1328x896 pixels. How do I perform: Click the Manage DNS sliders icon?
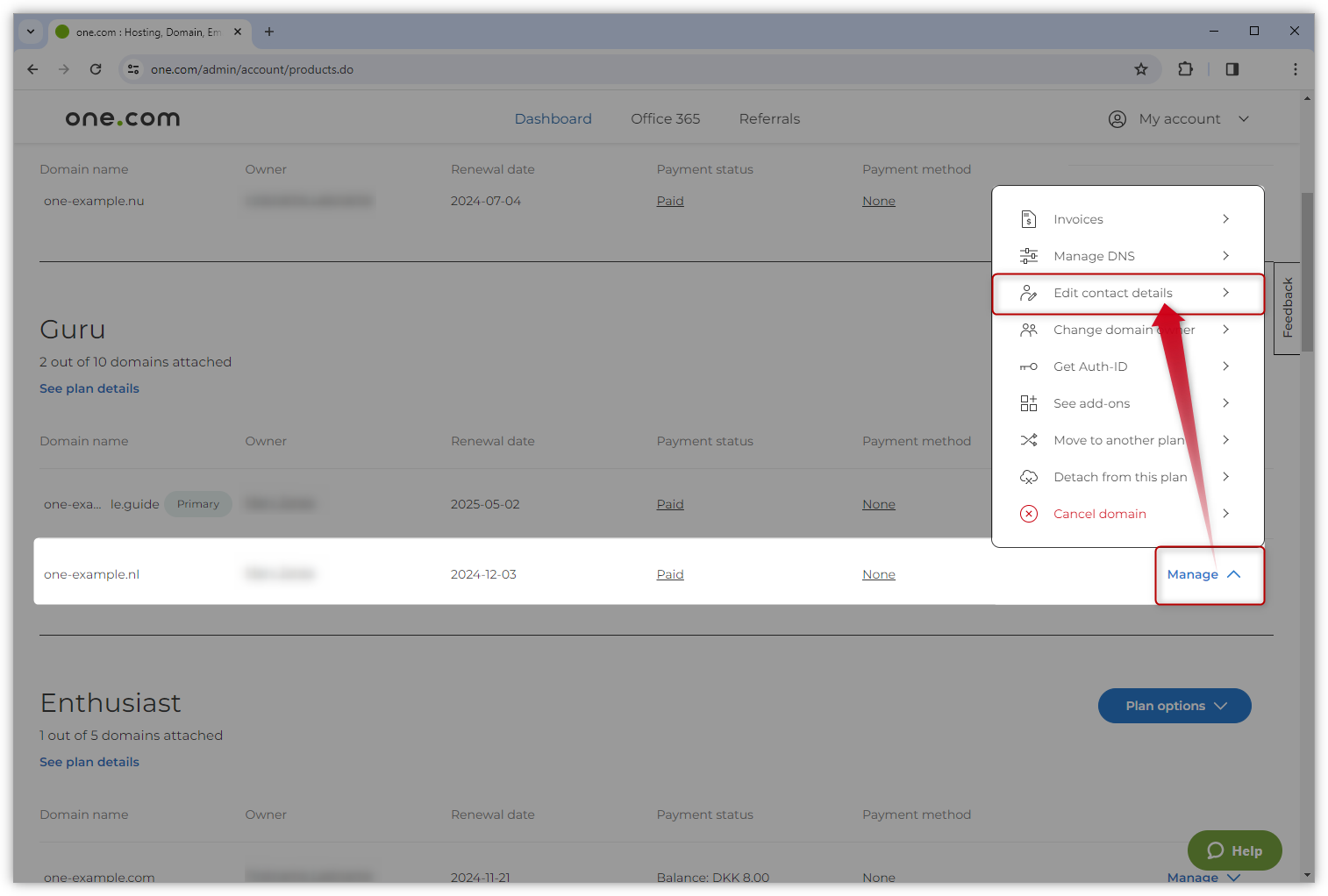click(1028, 255)
